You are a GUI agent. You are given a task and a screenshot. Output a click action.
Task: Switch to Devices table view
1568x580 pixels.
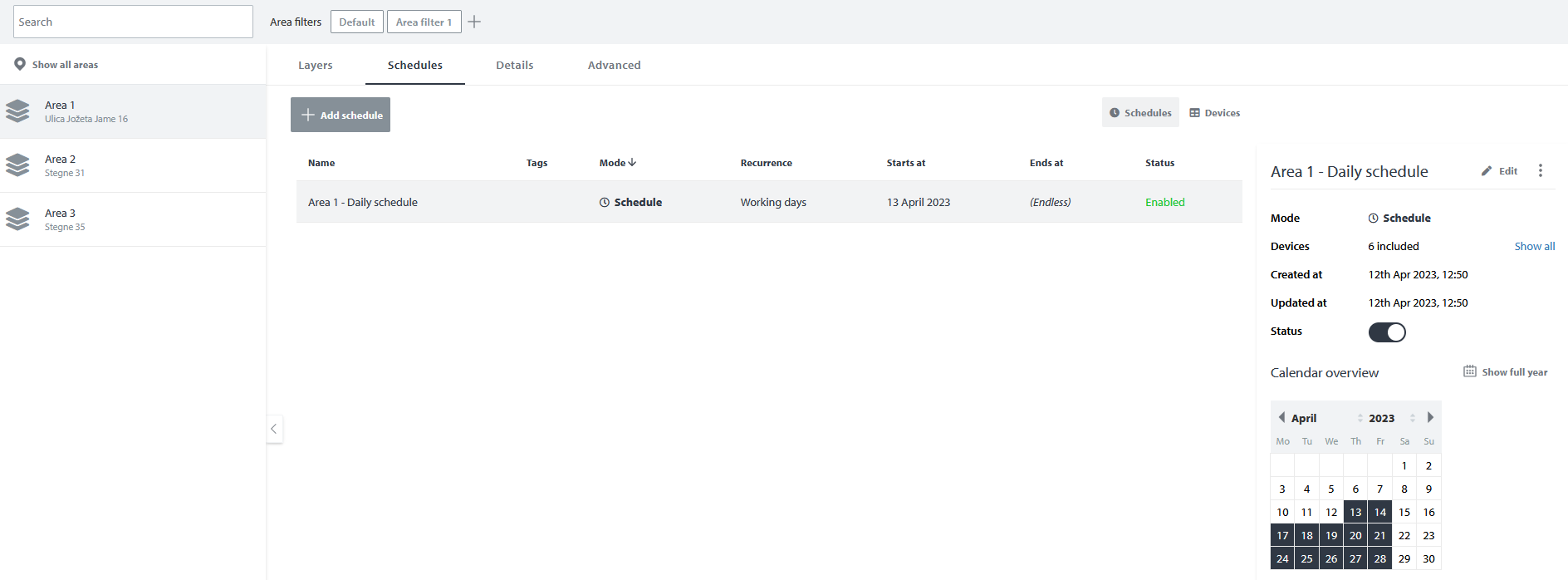click(1214, 113)
